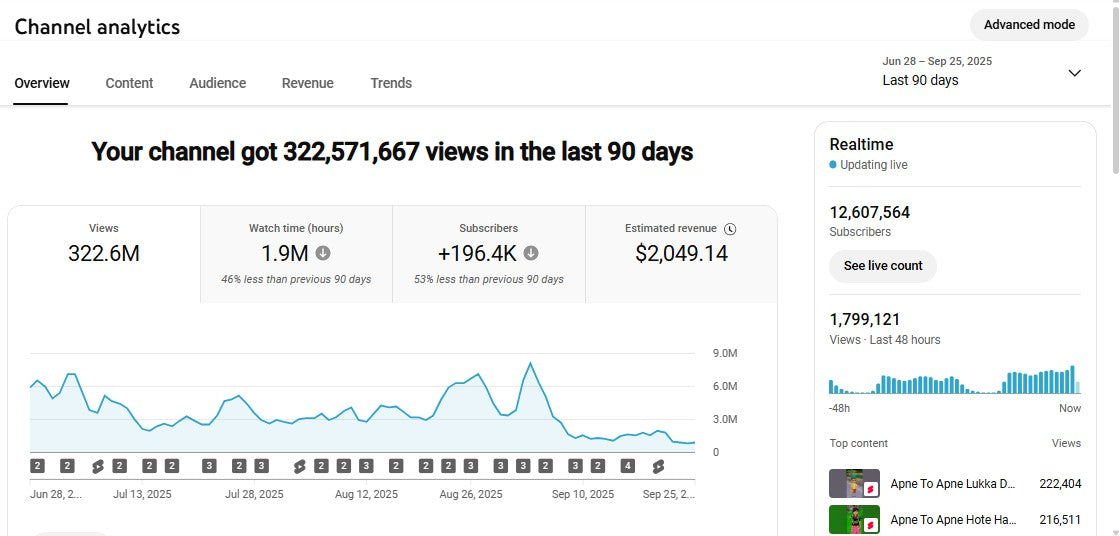Go to the Revenue tab

307,83
